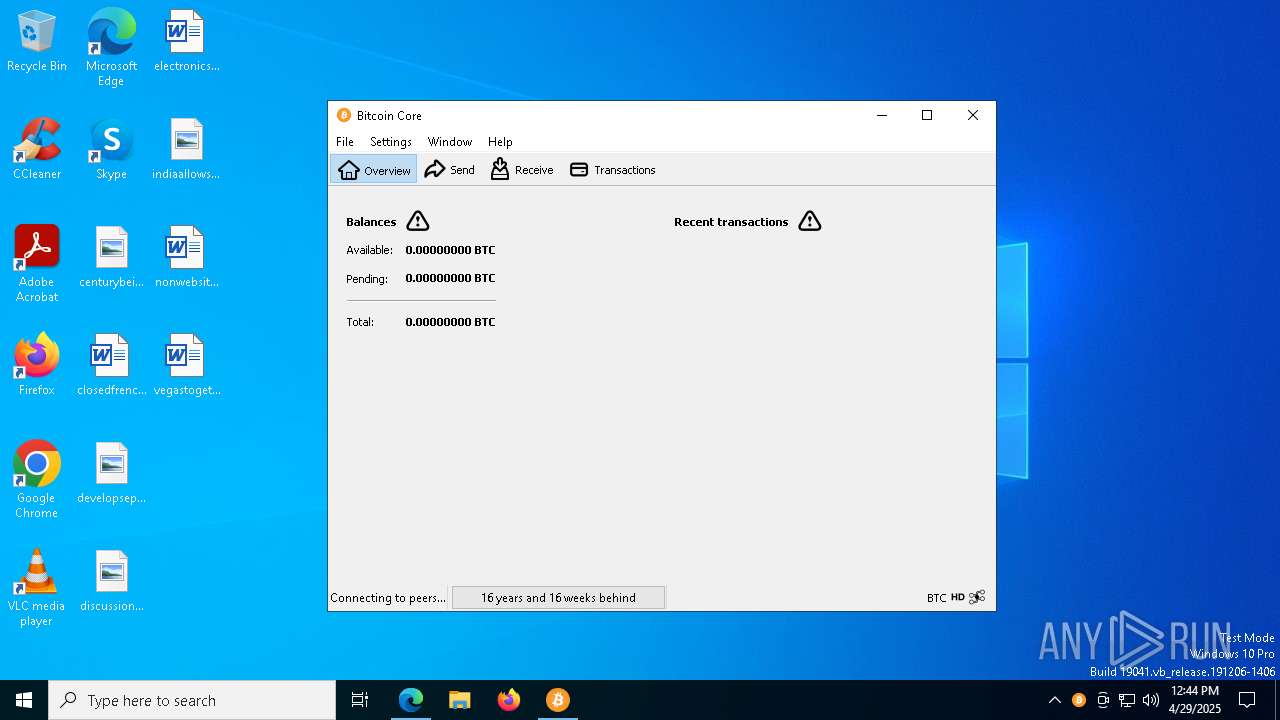Open the taskbar clock and calendar

[1195, 700]
